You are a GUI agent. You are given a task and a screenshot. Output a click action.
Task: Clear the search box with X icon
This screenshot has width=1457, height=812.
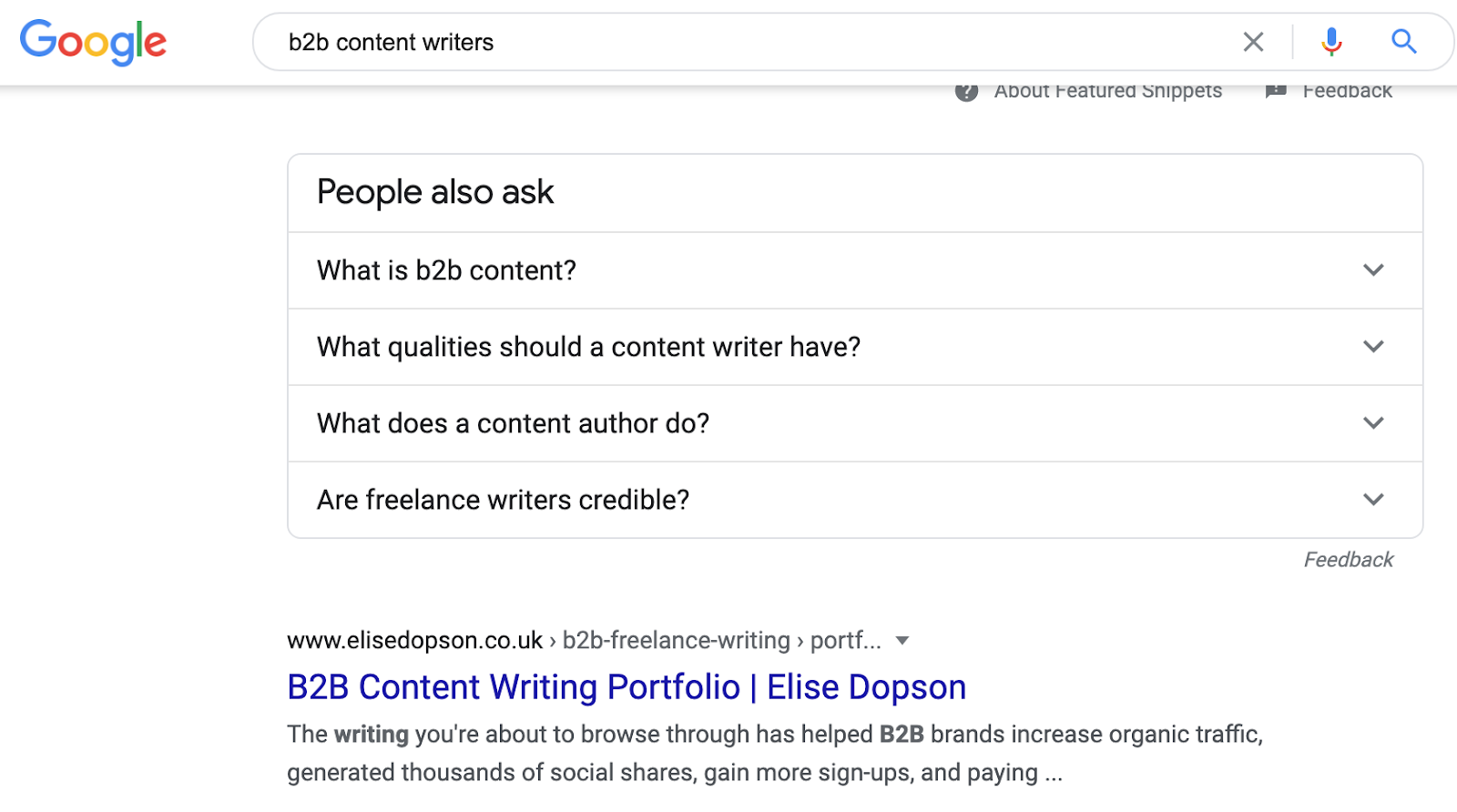1253,42
